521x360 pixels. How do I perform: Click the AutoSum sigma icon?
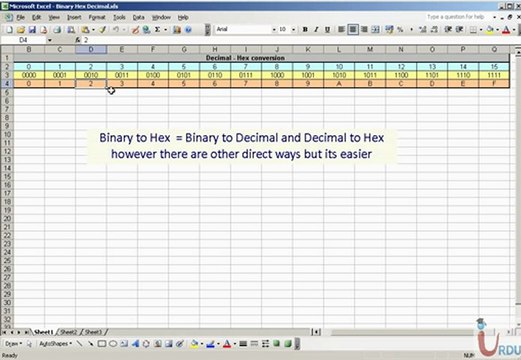tap(157, 30)
